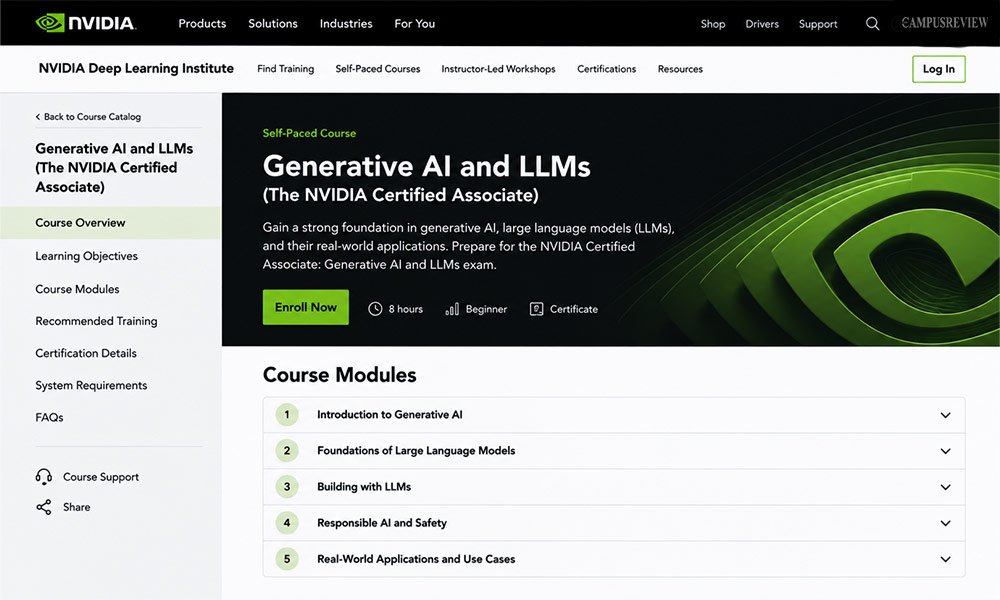
Task: Click the back arrow beside Course Catalog
Action: point(38,117)
